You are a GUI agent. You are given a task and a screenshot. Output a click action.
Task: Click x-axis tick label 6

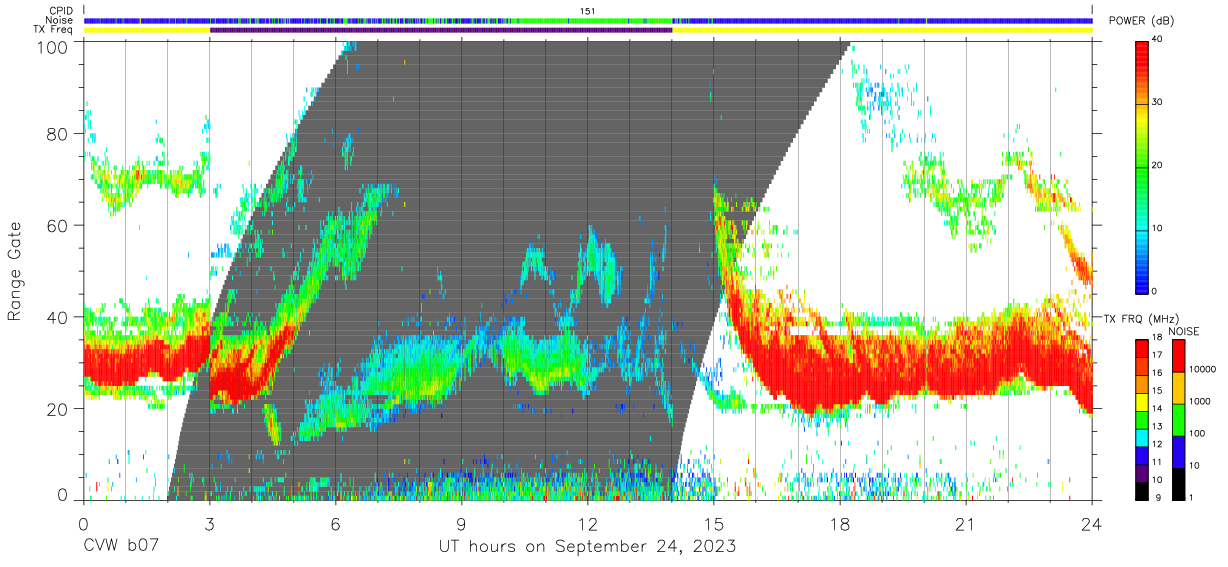(x=335, y=525)
